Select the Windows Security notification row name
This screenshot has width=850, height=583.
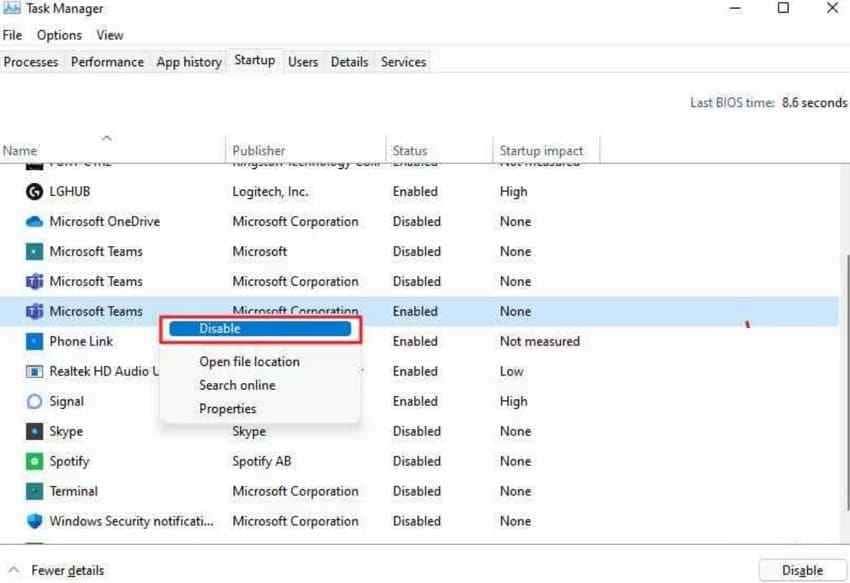coord(132,521)
